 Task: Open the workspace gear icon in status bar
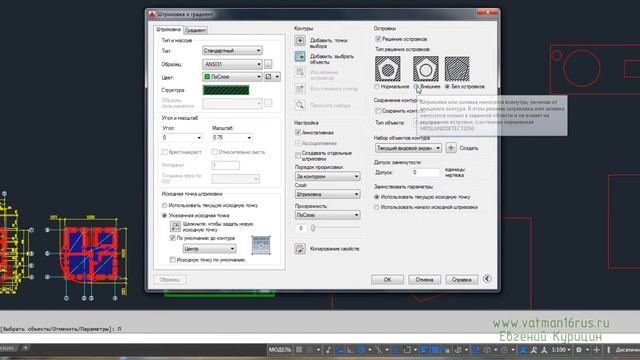(x=579, y=350)
